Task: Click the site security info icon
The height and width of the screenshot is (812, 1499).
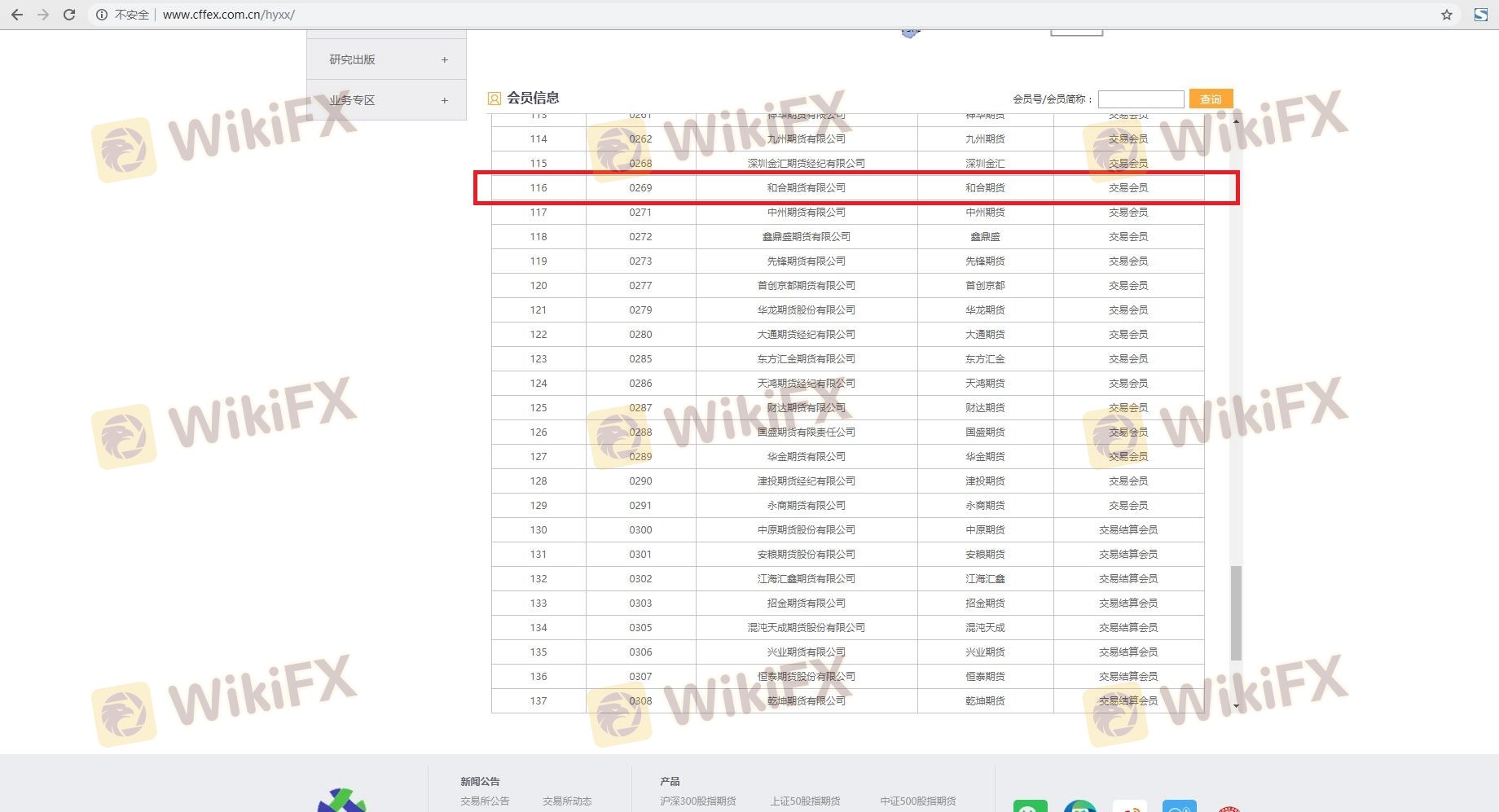Action: [x=102, y=15]
